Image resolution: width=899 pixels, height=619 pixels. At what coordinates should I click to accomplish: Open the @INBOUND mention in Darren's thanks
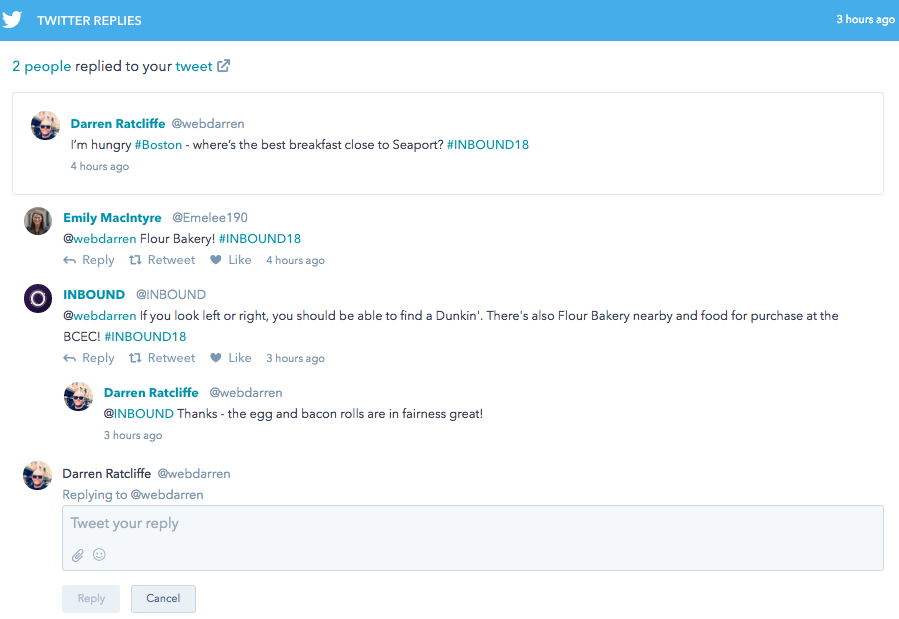[139, 414]
